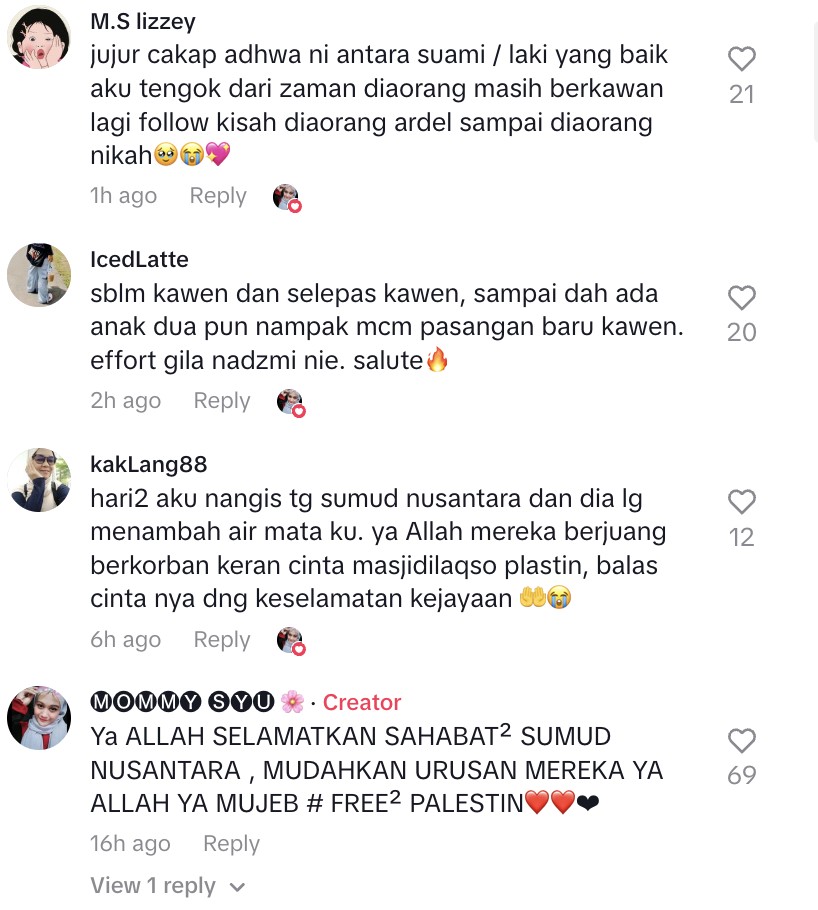The image size is (818, 910).
Task: Like M.S lizzey's comment
Action: tap(741, 59)
